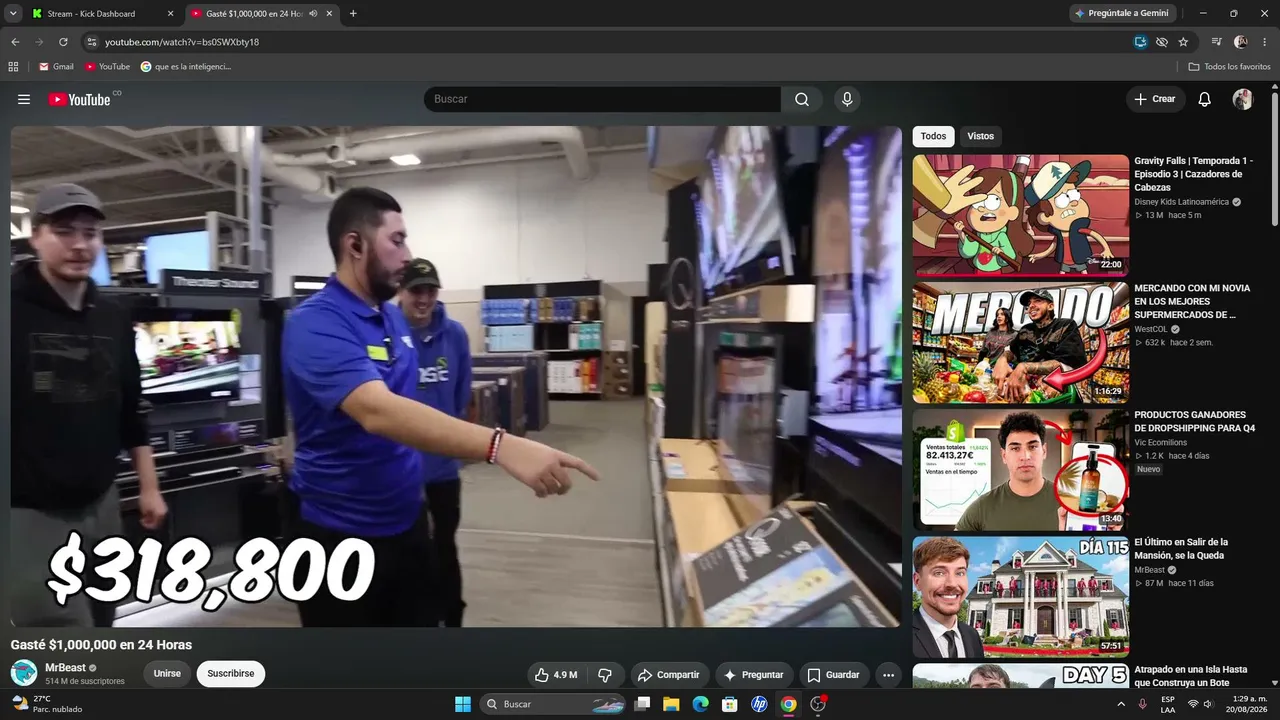
Task: Open the Gmail bookmark
Action: [x=56, y=67]
